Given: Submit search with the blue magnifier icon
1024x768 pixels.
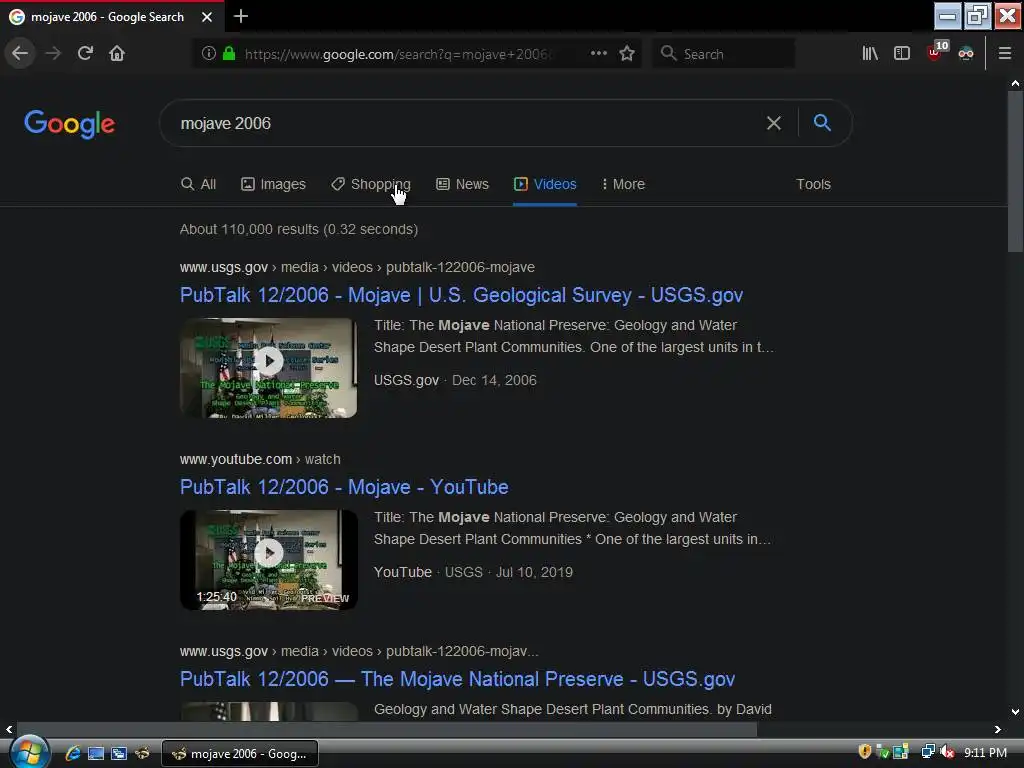Looking at the screenshot, I should coord(822,123).
